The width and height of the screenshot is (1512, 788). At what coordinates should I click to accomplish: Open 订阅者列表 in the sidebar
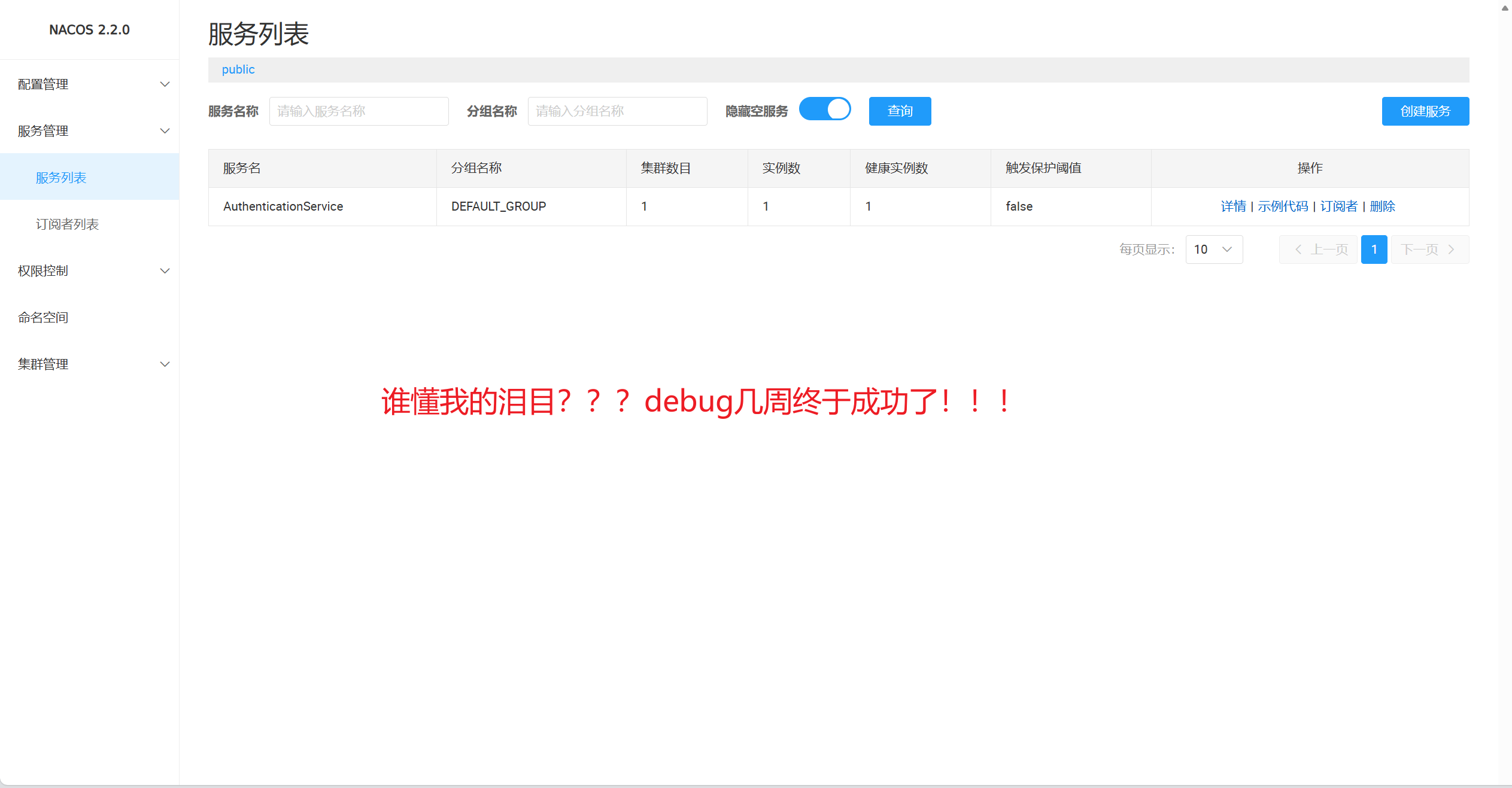pyautogui.click(x=67, y=224)
